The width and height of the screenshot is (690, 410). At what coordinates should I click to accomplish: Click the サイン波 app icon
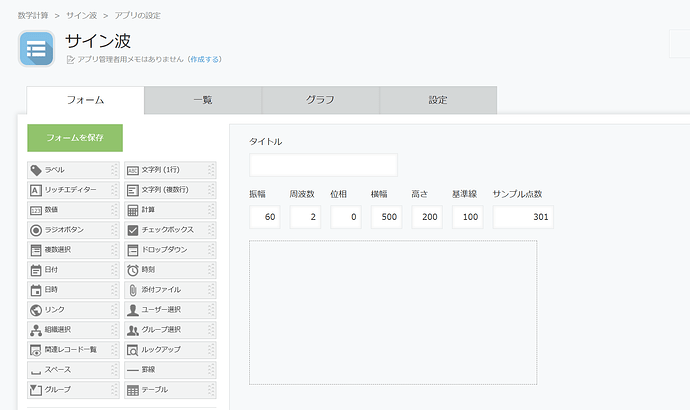click(37, 48)
